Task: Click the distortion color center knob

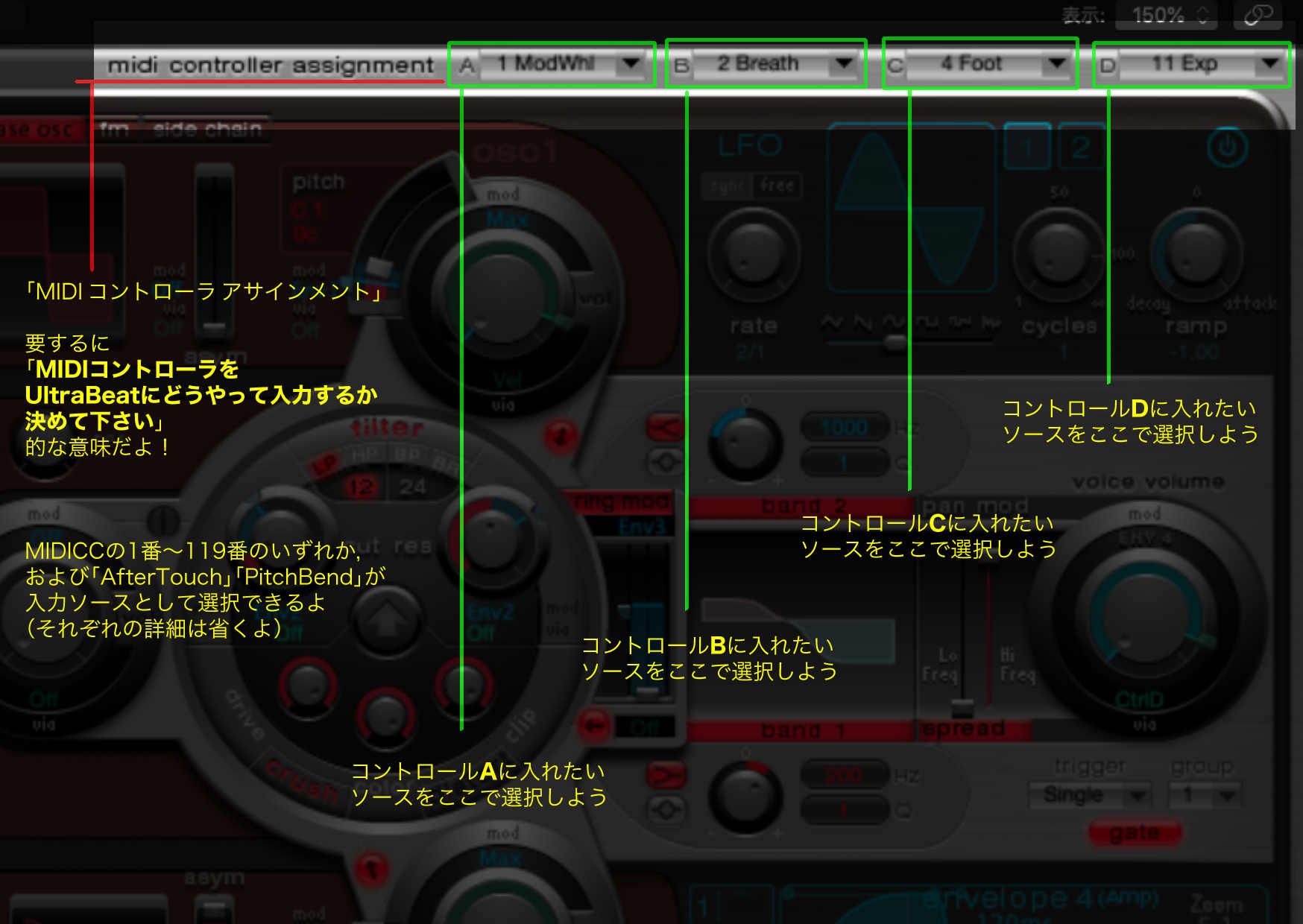Action: pos(385,717)
